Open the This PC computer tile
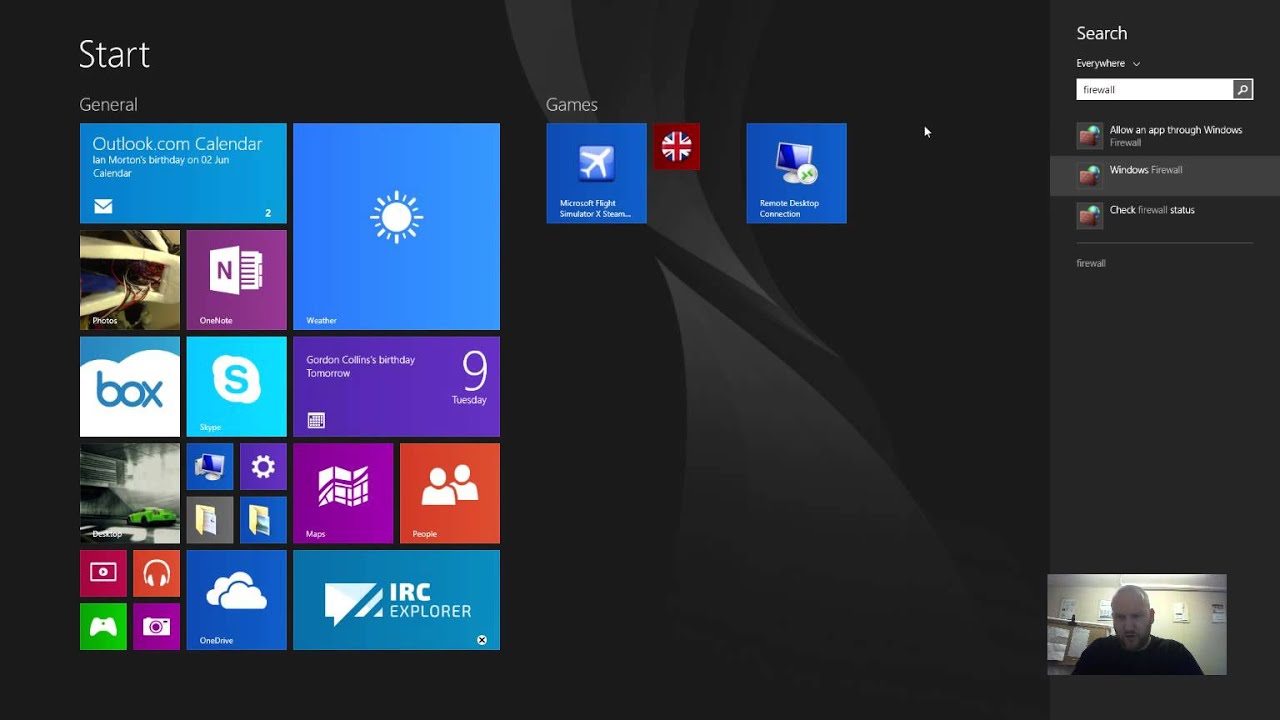The height and width of the screenshot is (720, 1280). [210, 466]
